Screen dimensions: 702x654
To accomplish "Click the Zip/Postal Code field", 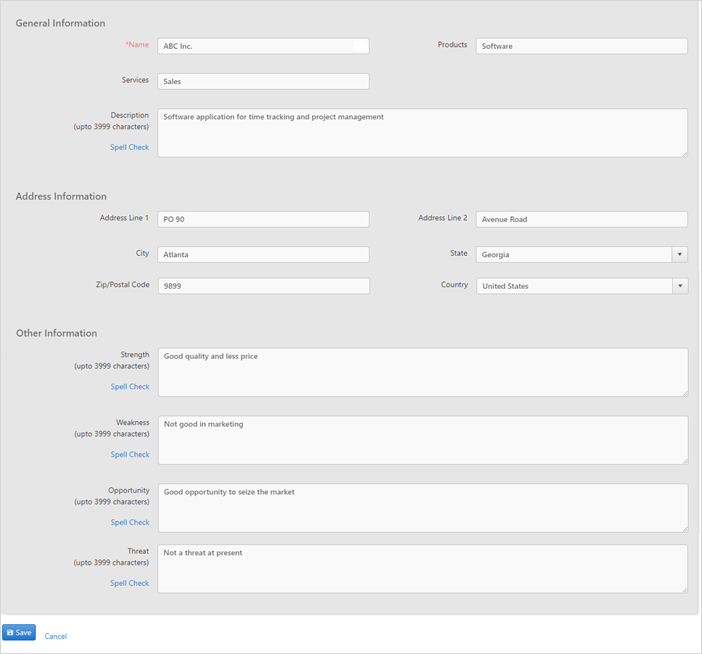I will click(x=264, y=286).
